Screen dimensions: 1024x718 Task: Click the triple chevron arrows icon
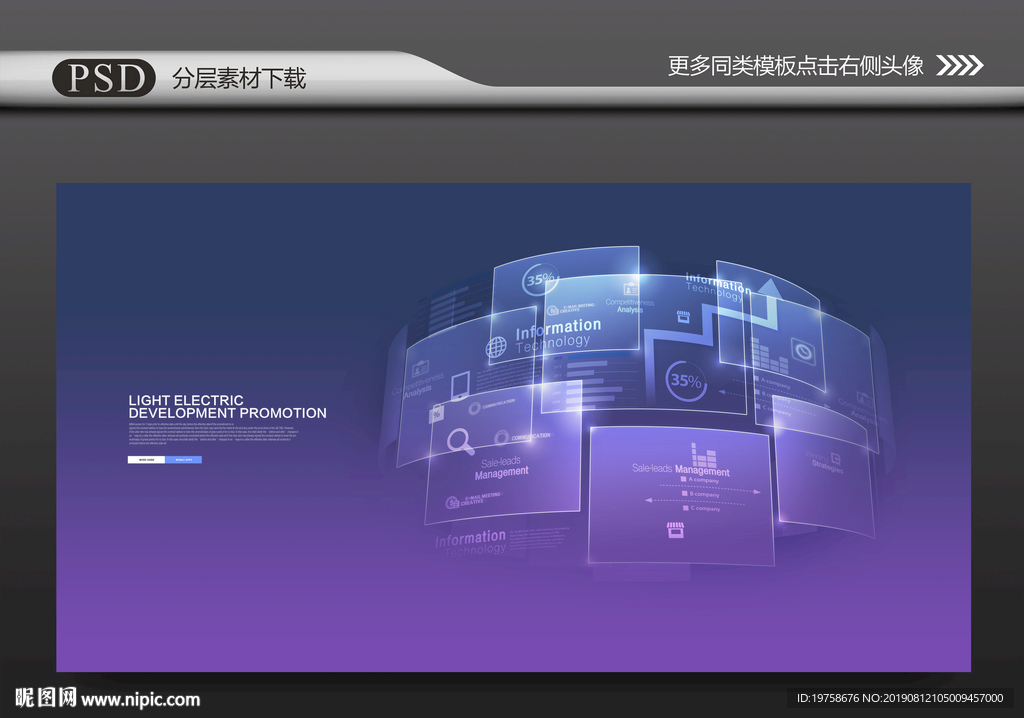959,65
